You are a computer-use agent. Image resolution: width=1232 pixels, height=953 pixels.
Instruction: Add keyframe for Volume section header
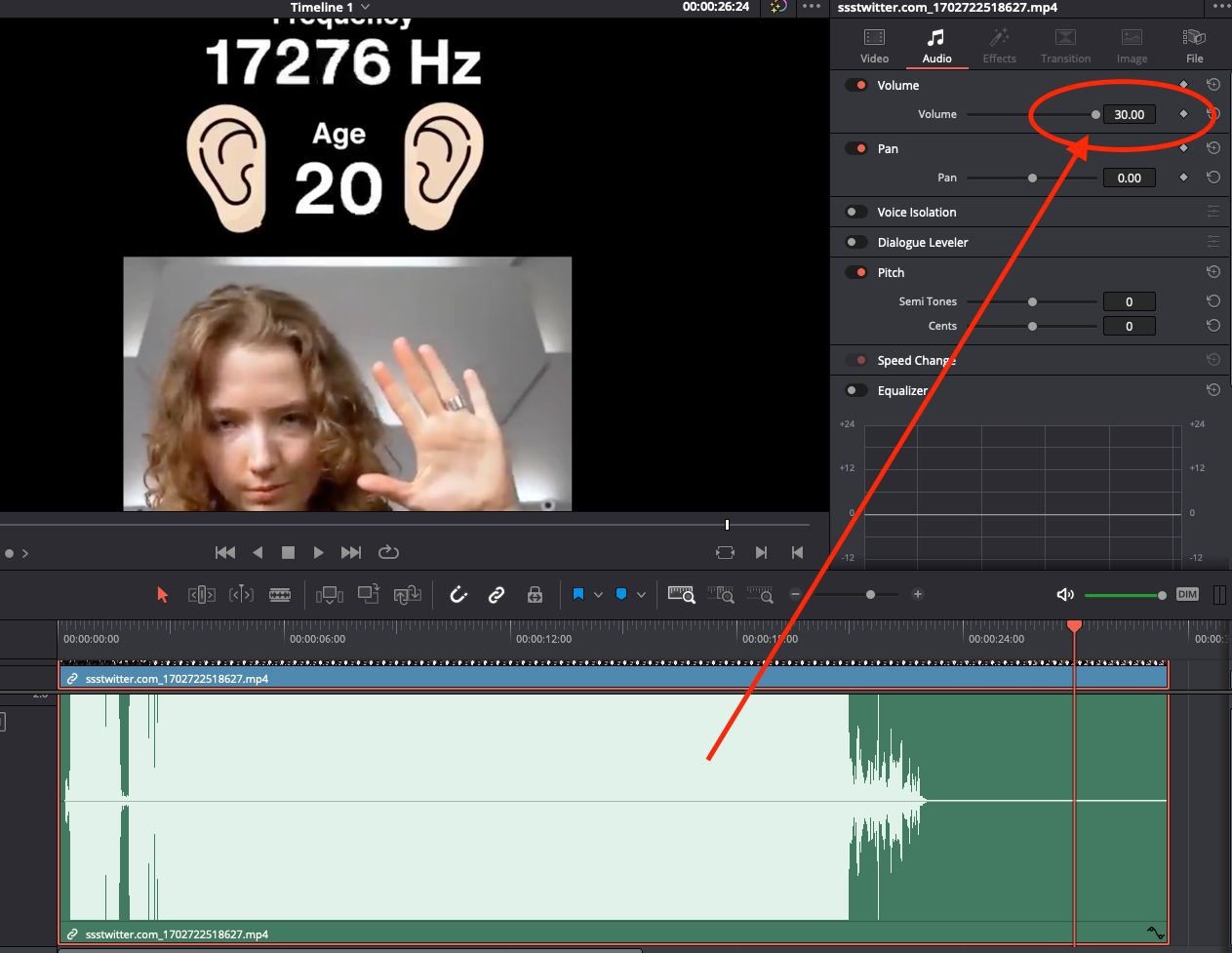pyautogui.click(x=1183, y=85)
